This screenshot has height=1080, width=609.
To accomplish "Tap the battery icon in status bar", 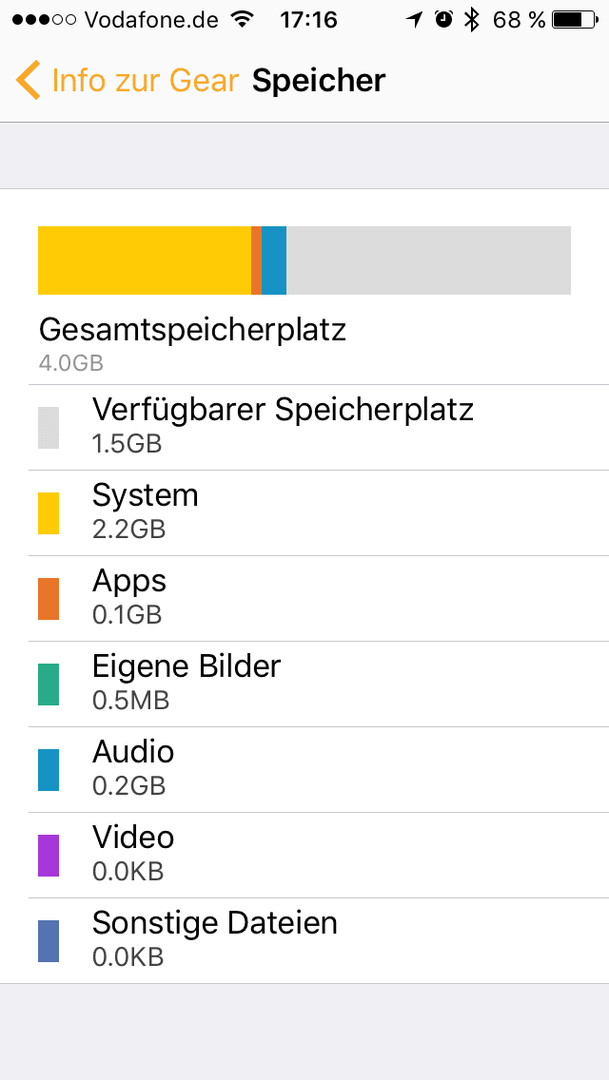I will 576,20.
